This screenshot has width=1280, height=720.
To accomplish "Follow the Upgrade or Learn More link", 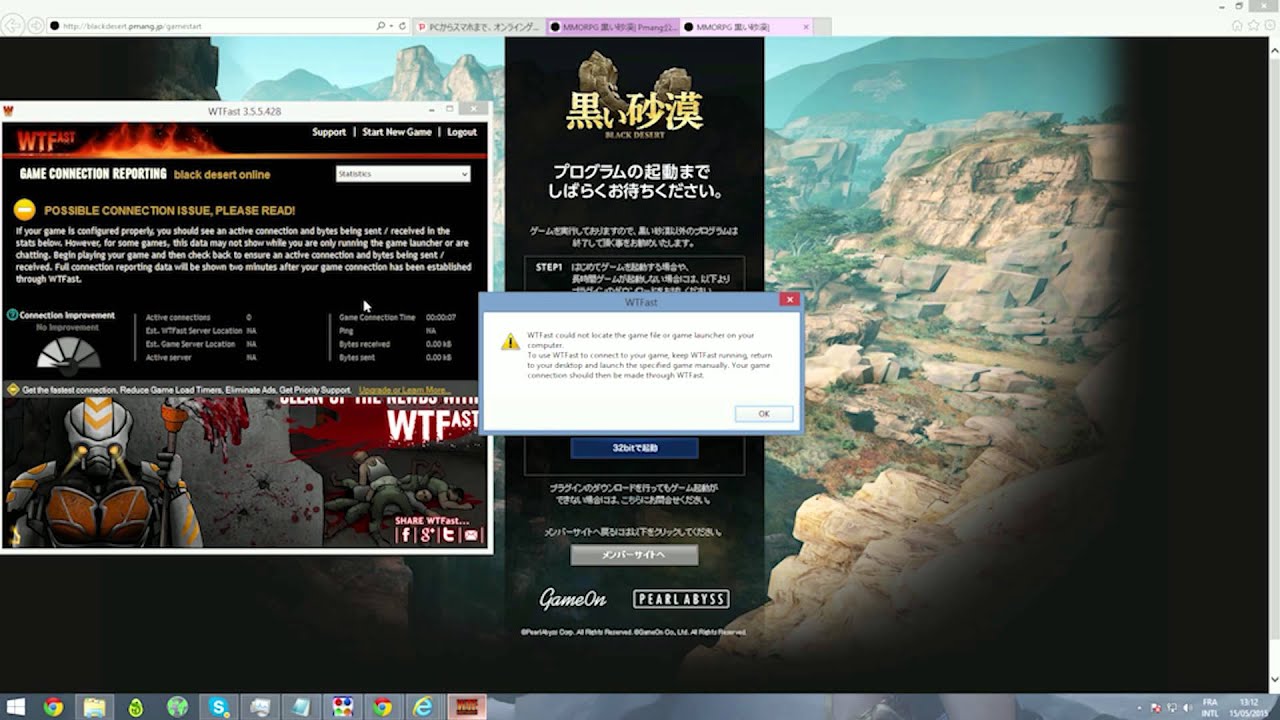I will click(403, 390).
